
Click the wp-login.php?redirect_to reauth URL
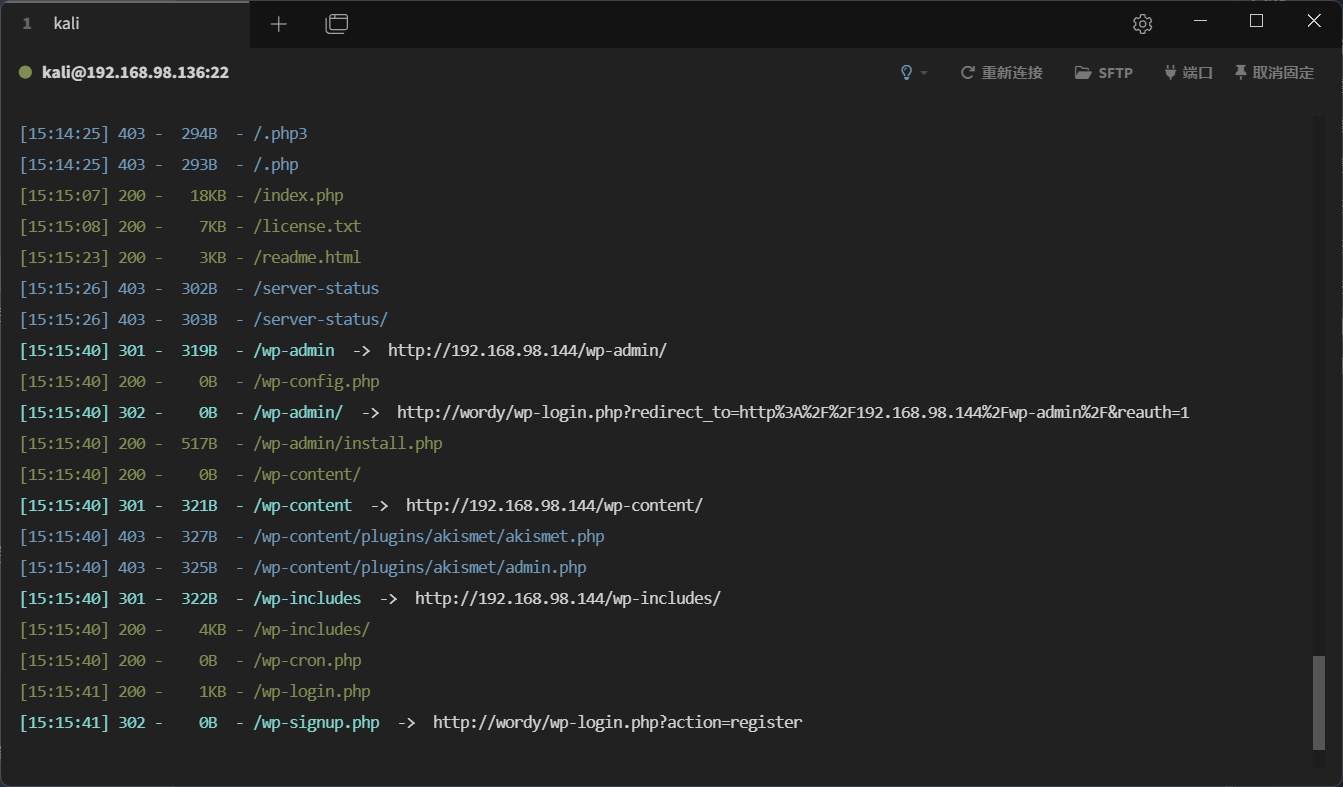click(793, 412)
